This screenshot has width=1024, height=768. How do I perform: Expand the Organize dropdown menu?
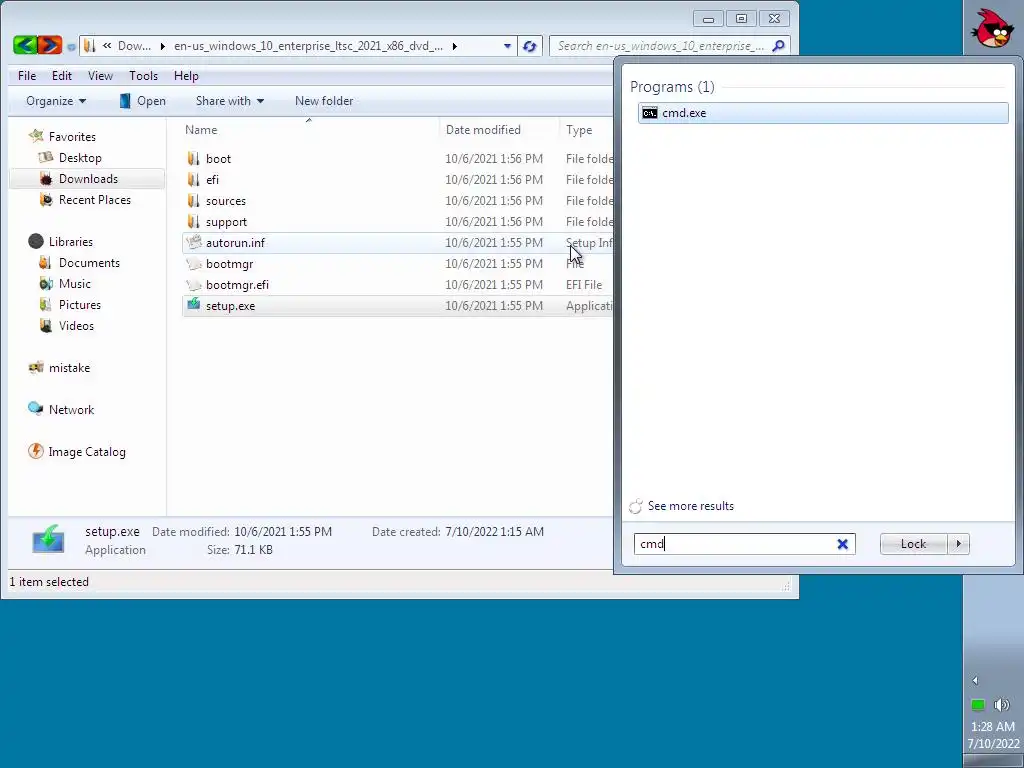click(x=82, y=101)
